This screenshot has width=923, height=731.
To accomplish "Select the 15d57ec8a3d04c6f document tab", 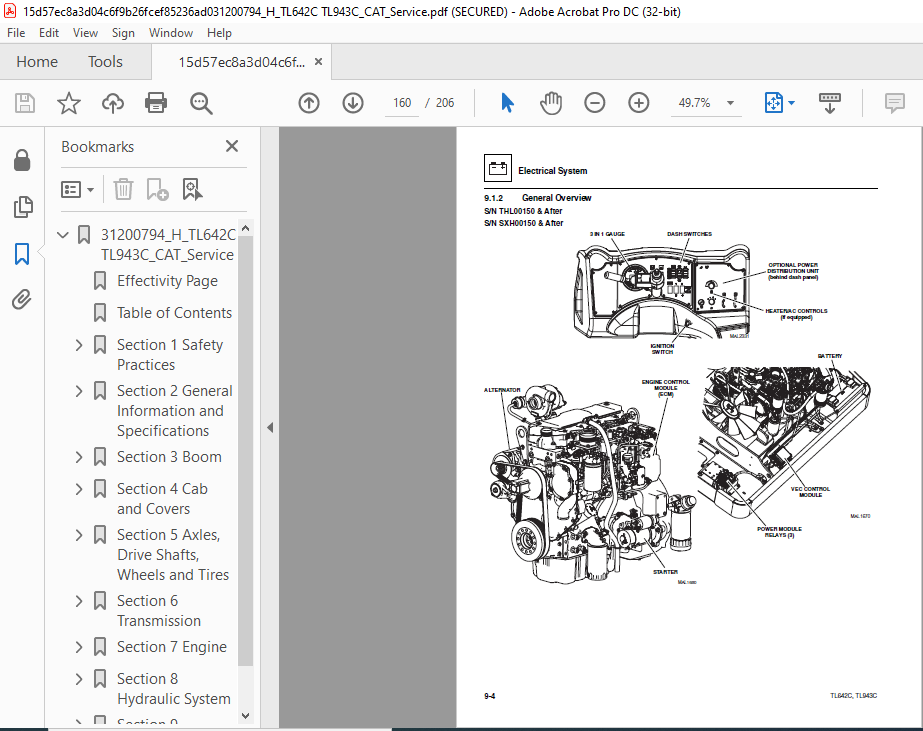I will pos(241,62).
